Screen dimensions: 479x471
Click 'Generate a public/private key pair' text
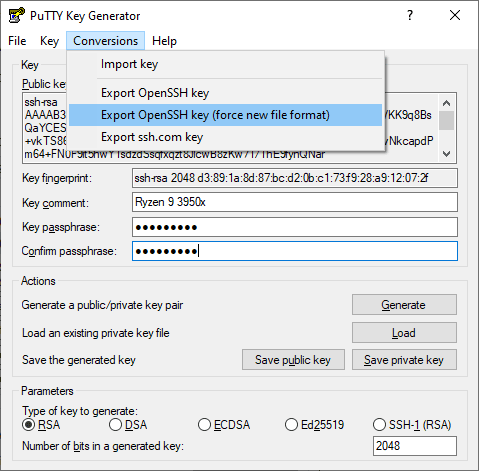(x=102, y=305)
